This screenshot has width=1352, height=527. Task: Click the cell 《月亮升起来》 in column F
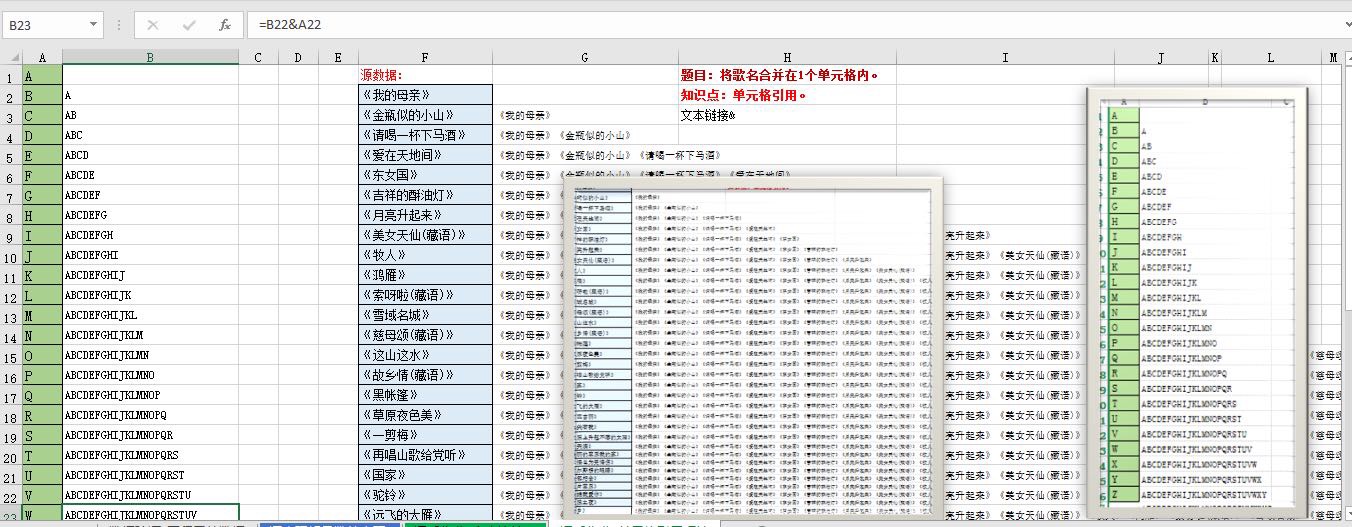(425, 215)
